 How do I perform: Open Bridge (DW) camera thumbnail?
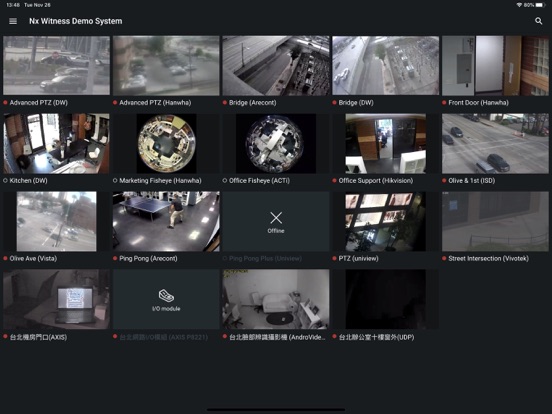385,65
